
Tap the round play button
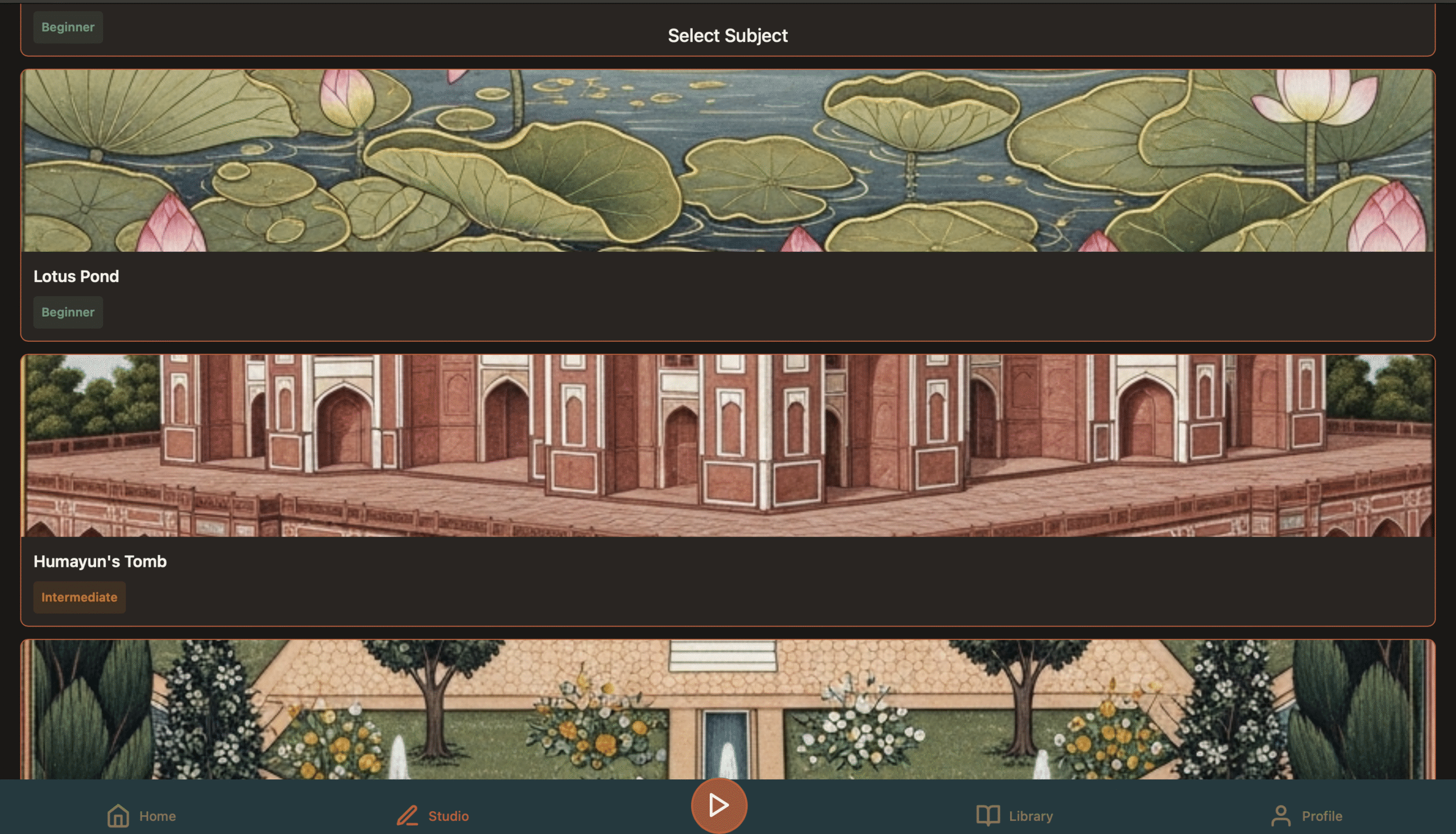(718, 806)
